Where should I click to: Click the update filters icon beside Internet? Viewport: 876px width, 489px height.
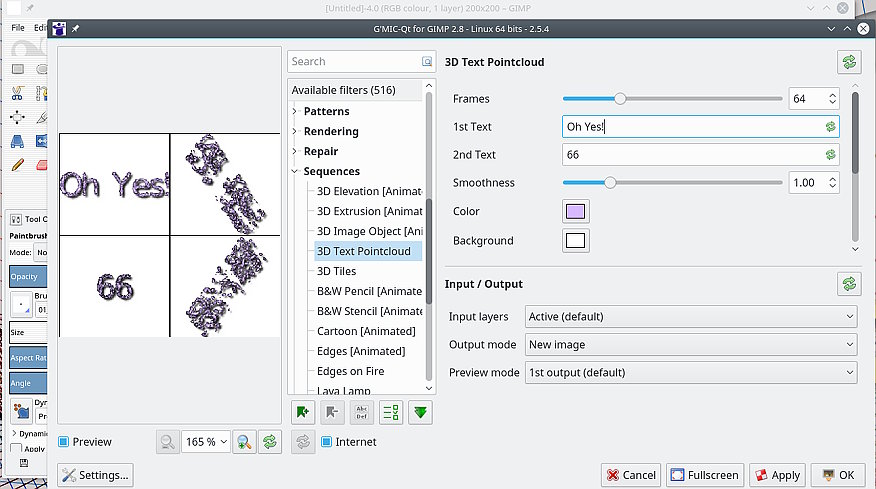(303, 442)
